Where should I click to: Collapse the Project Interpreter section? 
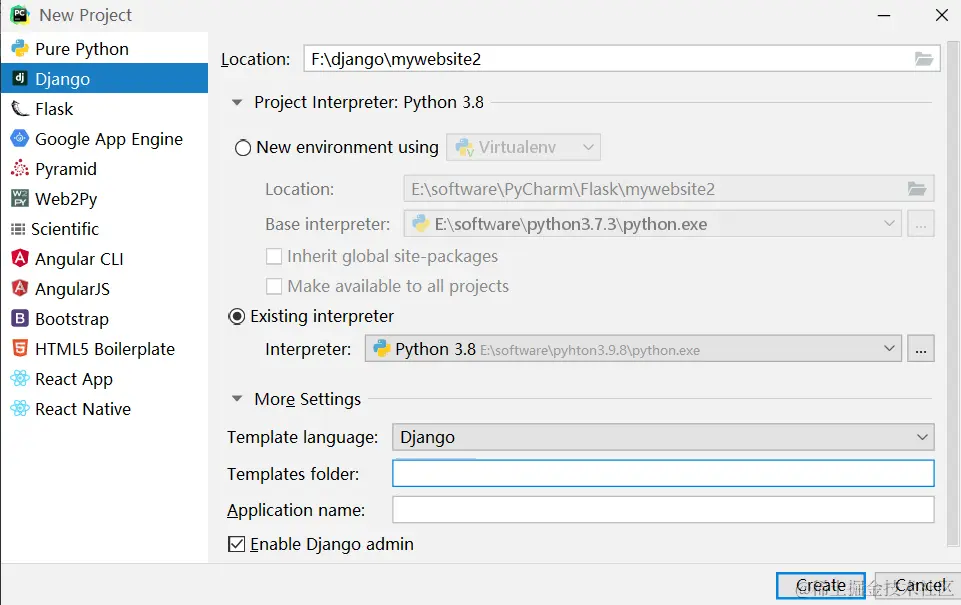click(237, 102)
